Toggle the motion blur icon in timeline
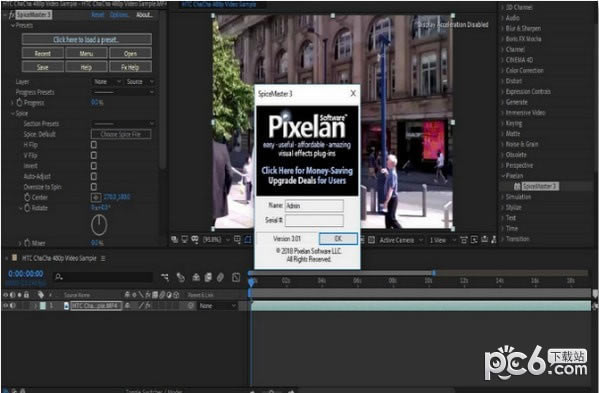The image size is (599, 393). click(x=220, y=277)
